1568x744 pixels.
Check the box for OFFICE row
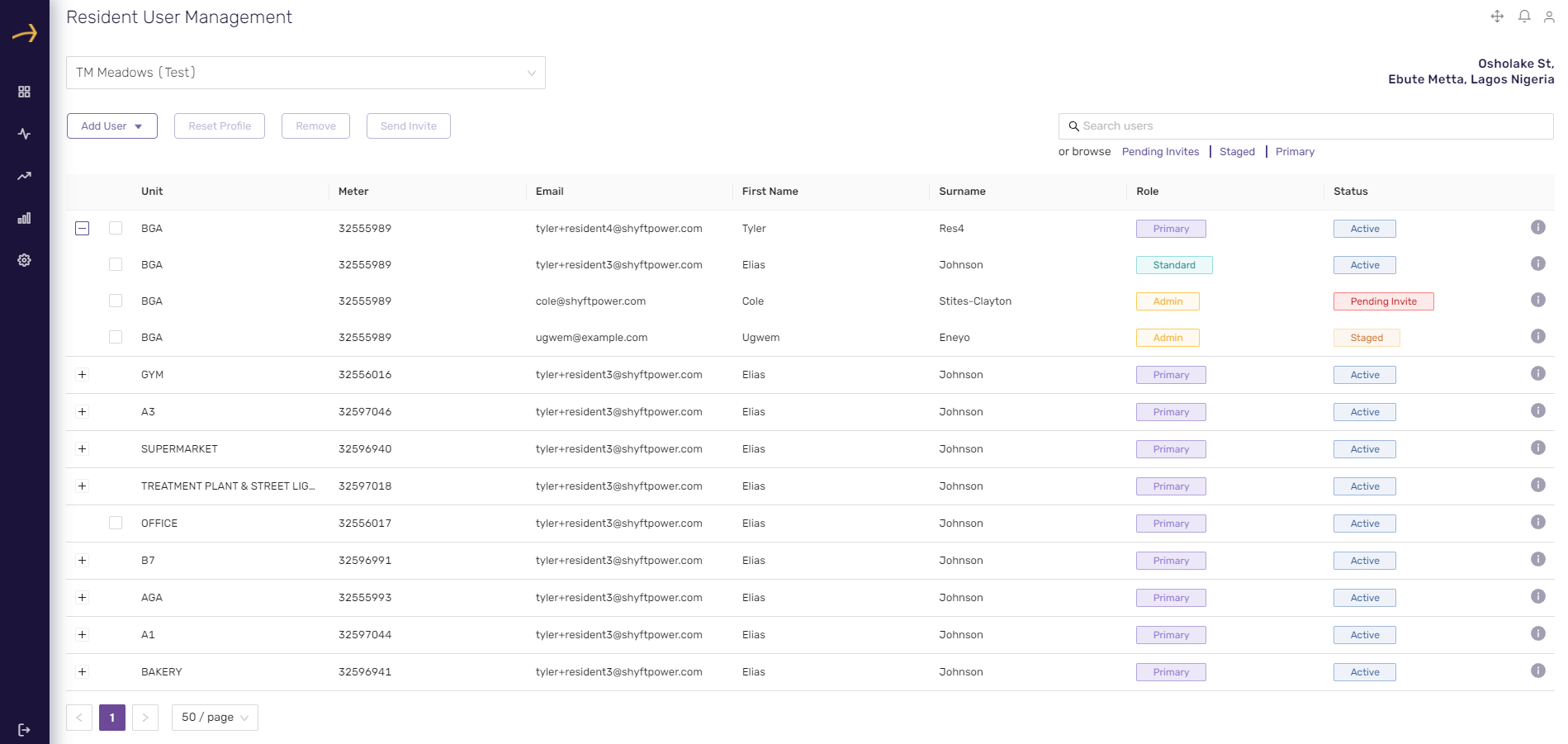tap(116, 523)
